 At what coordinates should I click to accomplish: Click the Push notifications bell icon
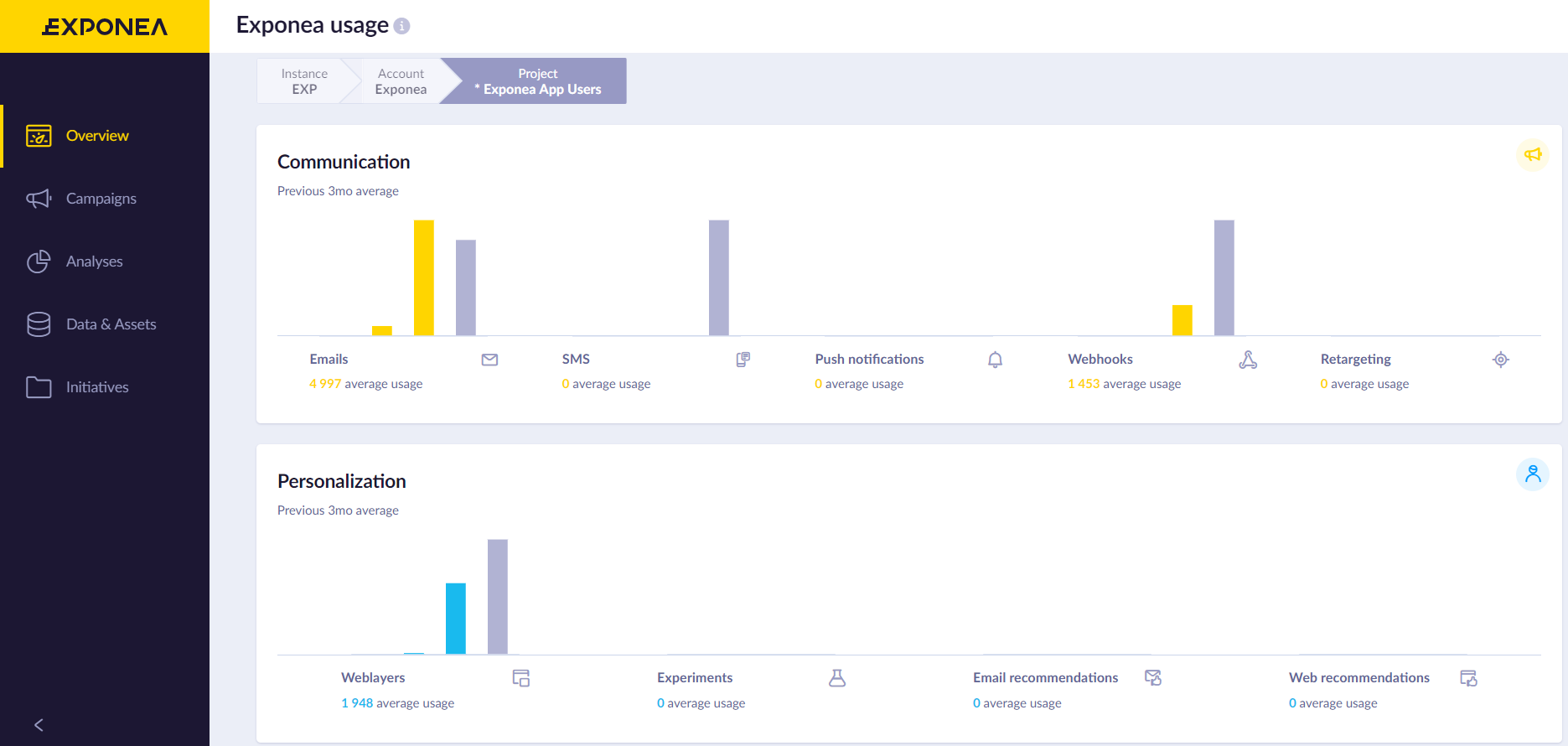click(x=995, y=360)
